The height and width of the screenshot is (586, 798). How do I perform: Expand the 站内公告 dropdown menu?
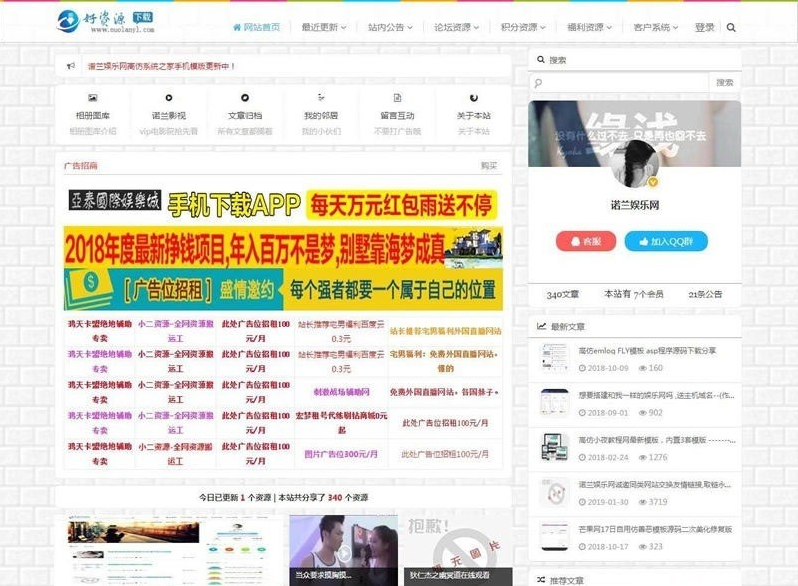pyautogui.click(x=389, y=28)
